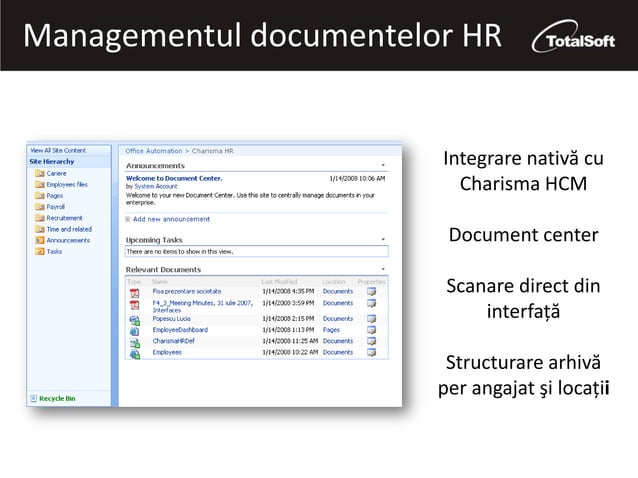Click the Announcements list icon in sidebar
638x478 pixels.
pyautogui.click(x=40, y=241)
